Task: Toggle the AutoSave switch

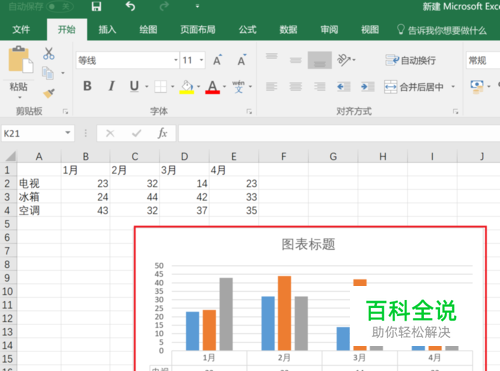Action: click(60, 6)
